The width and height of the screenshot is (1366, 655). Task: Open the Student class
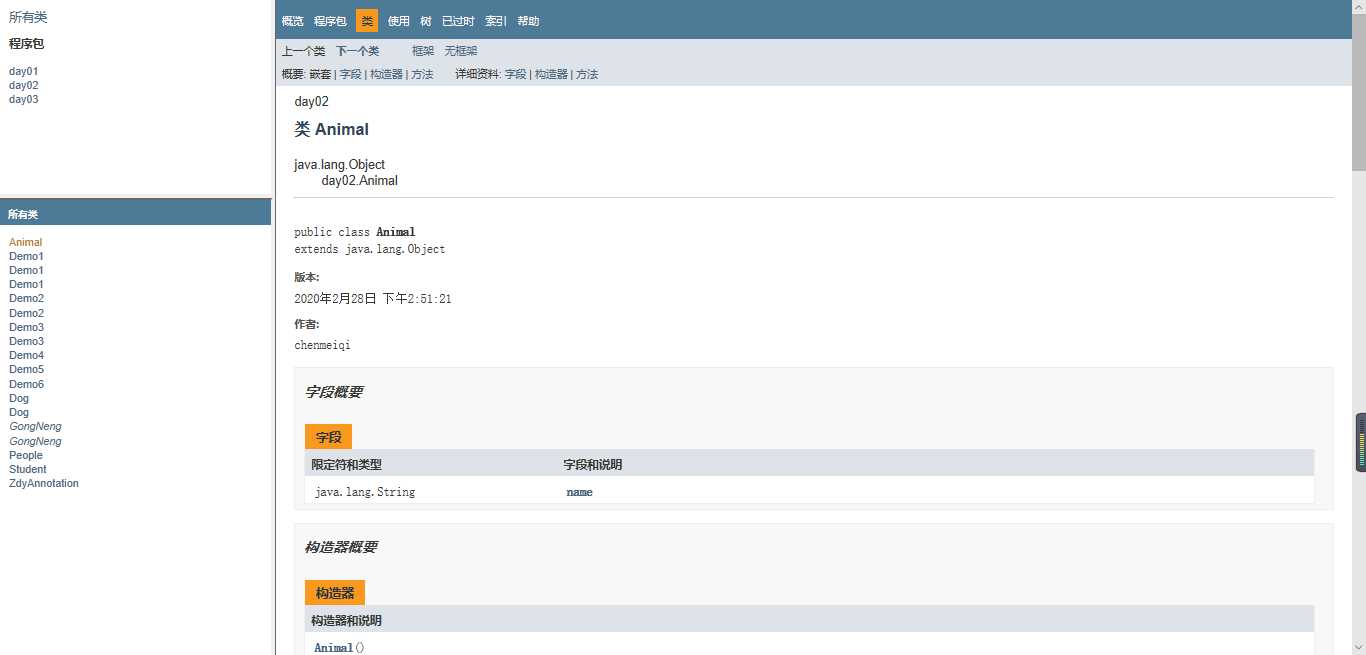tap(28, 469)
